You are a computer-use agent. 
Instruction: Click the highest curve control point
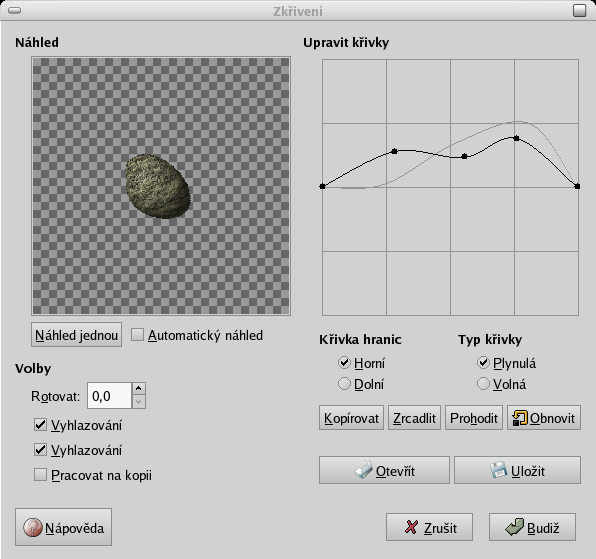516,138
